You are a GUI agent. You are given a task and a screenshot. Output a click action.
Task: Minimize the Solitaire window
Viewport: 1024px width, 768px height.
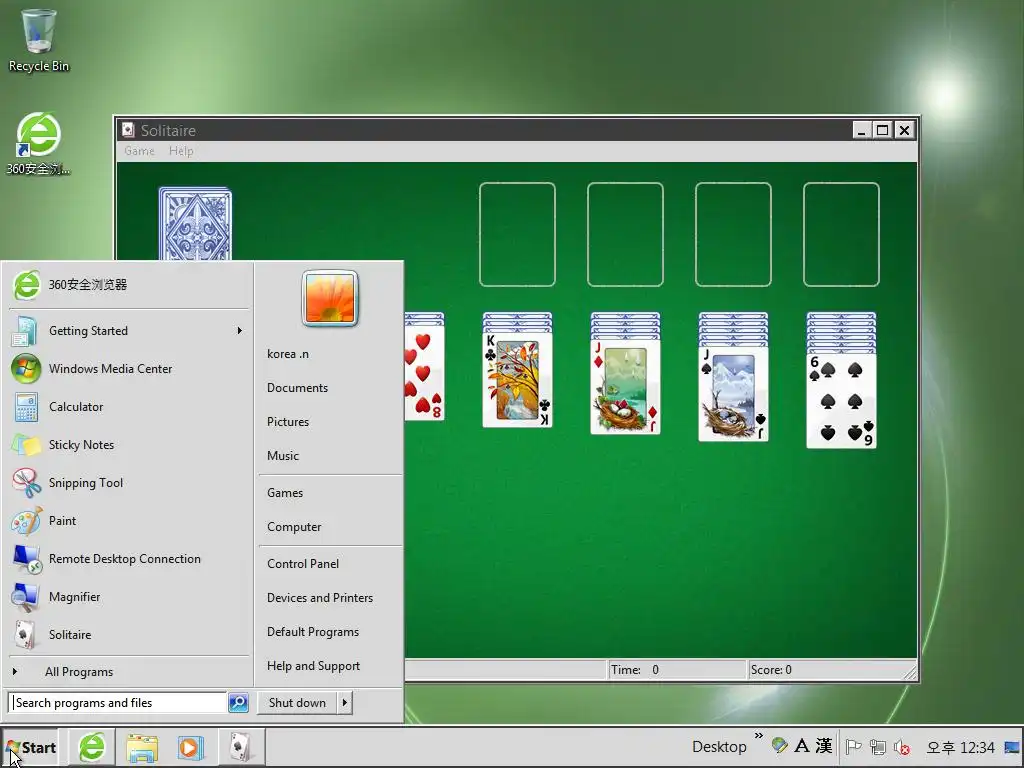click(x=861, y=130)
